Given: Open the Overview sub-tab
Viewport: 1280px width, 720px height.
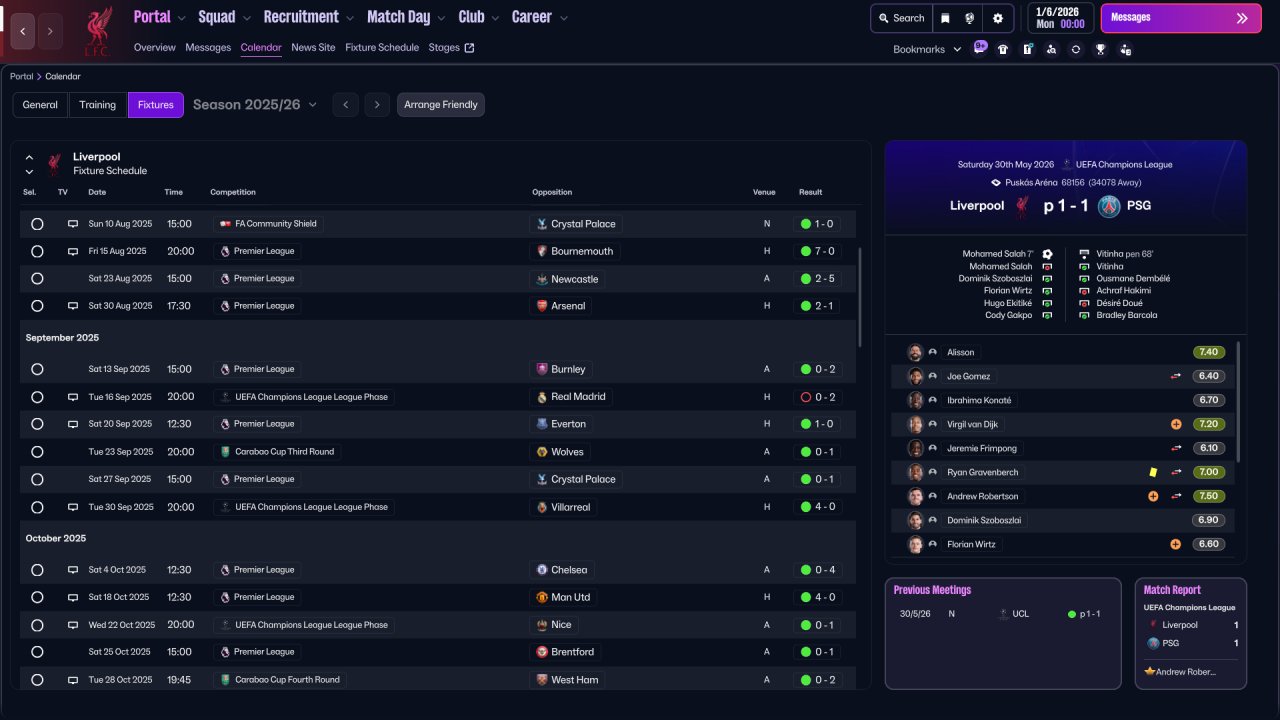Looking at the screenshot, I should [x=155, y=47].
